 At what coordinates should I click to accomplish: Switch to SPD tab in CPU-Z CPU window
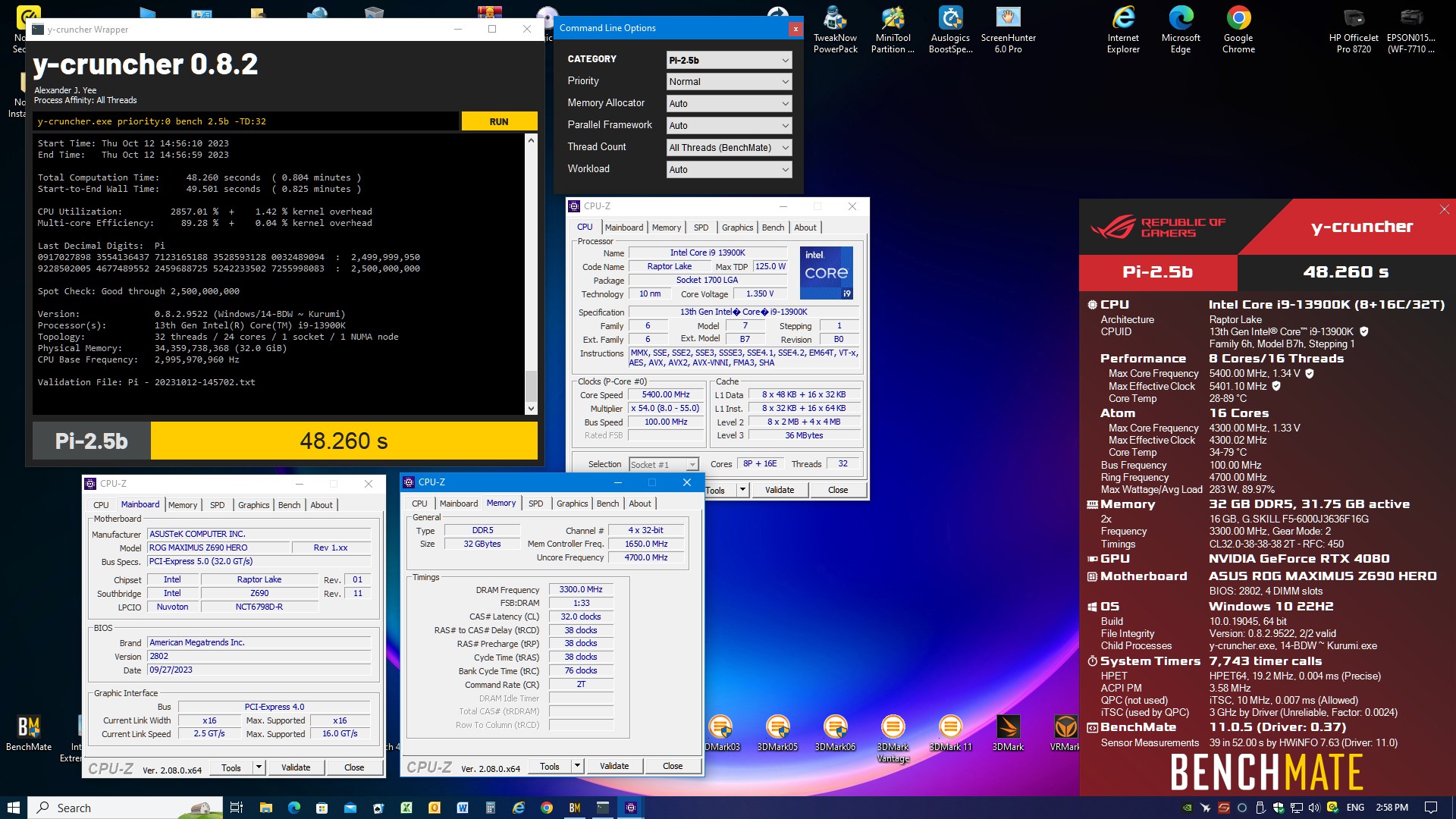coord(701,227)
